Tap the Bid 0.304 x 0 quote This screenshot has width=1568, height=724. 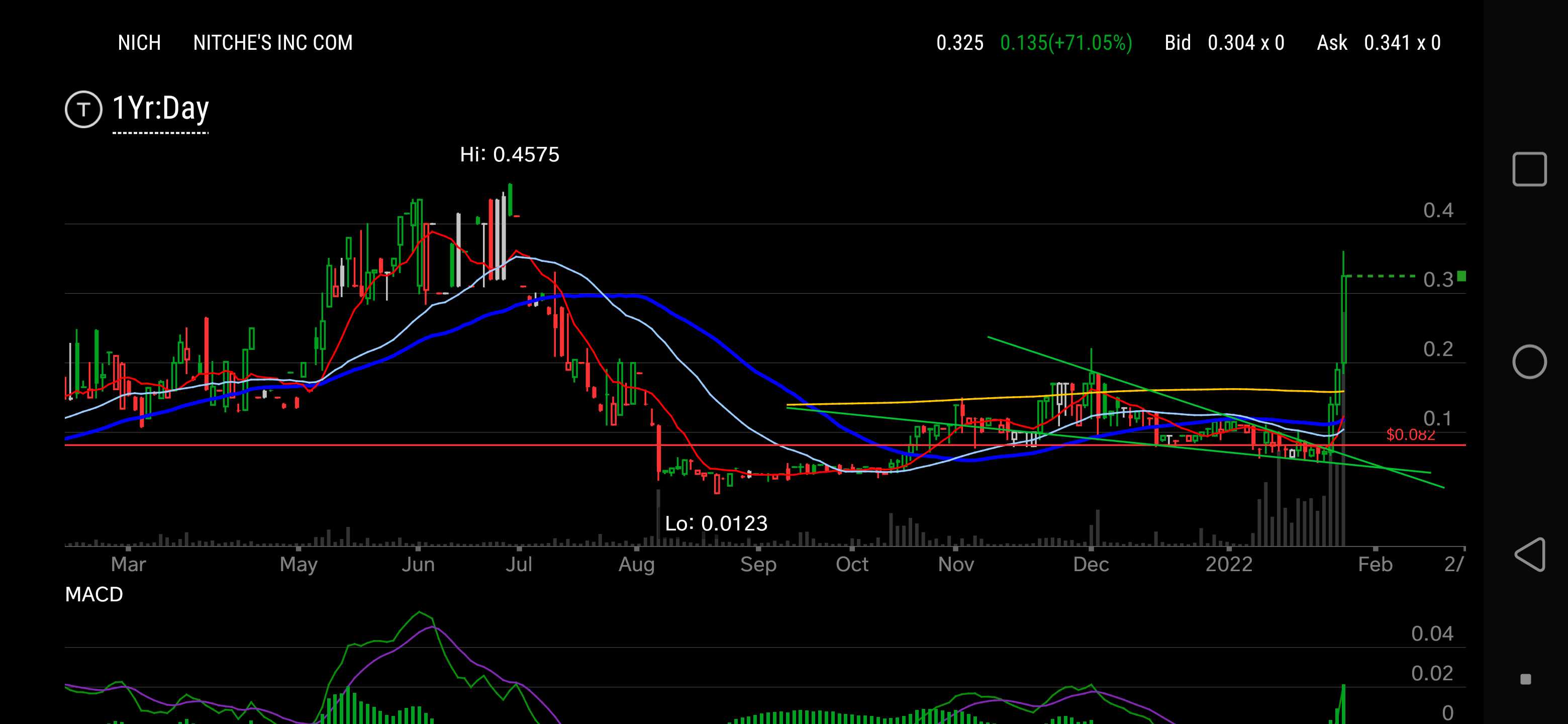click(1225, 43)
